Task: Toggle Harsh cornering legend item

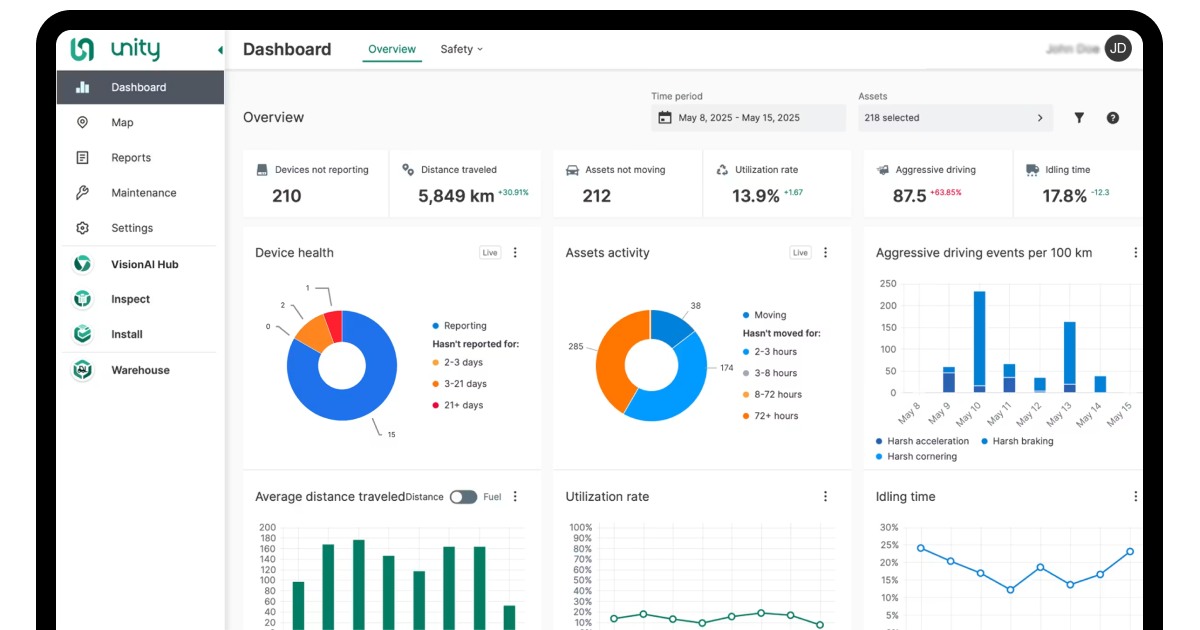Action: tap(916, 457)
